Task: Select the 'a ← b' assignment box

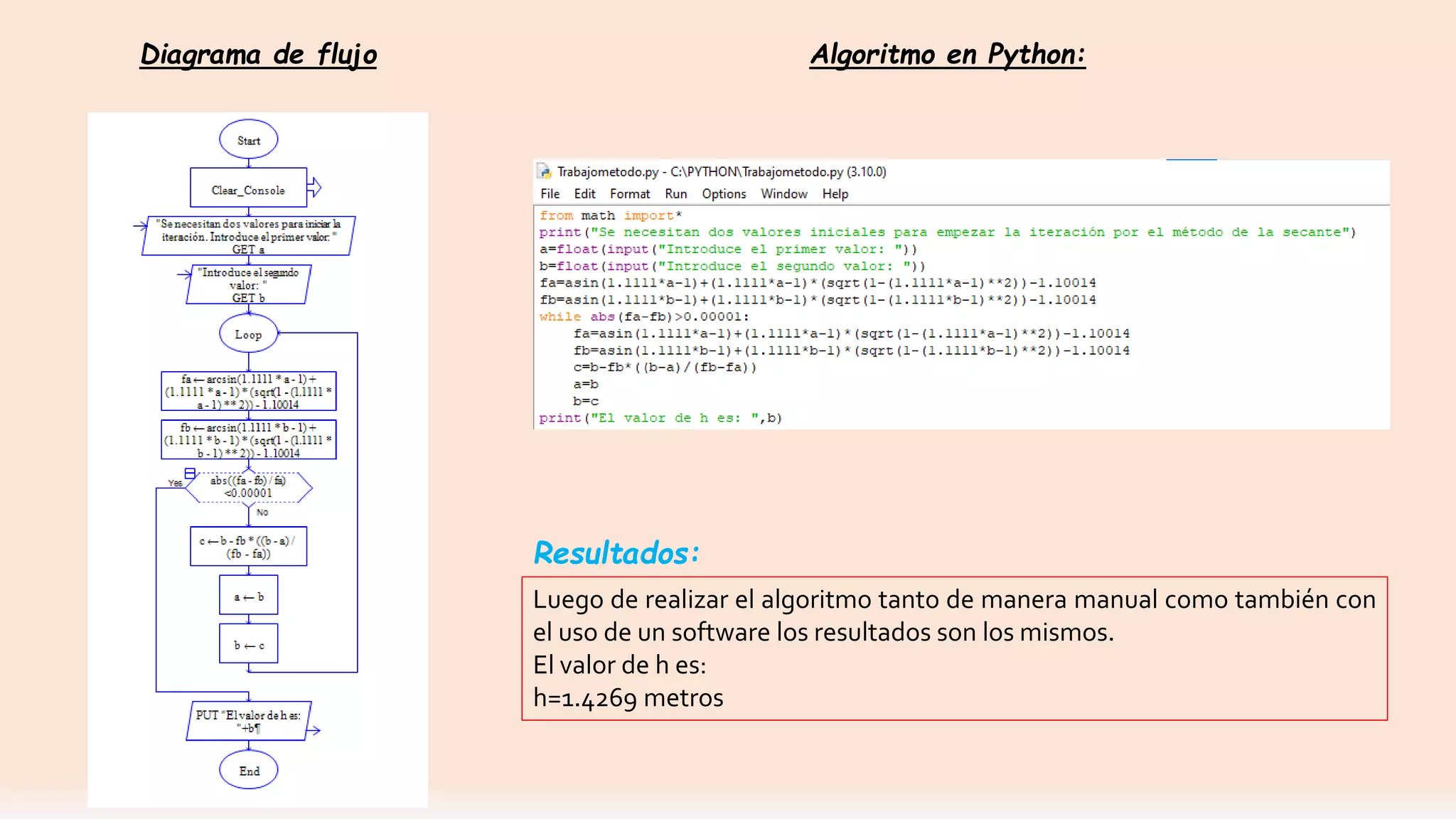Action: coord(249,595)
